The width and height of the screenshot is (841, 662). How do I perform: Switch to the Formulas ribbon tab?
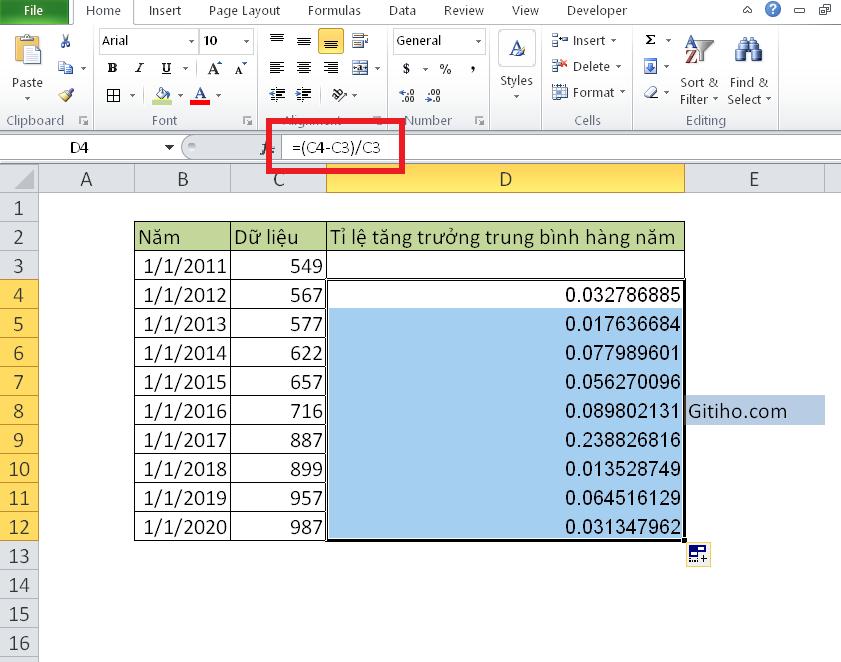click(334, 11)
